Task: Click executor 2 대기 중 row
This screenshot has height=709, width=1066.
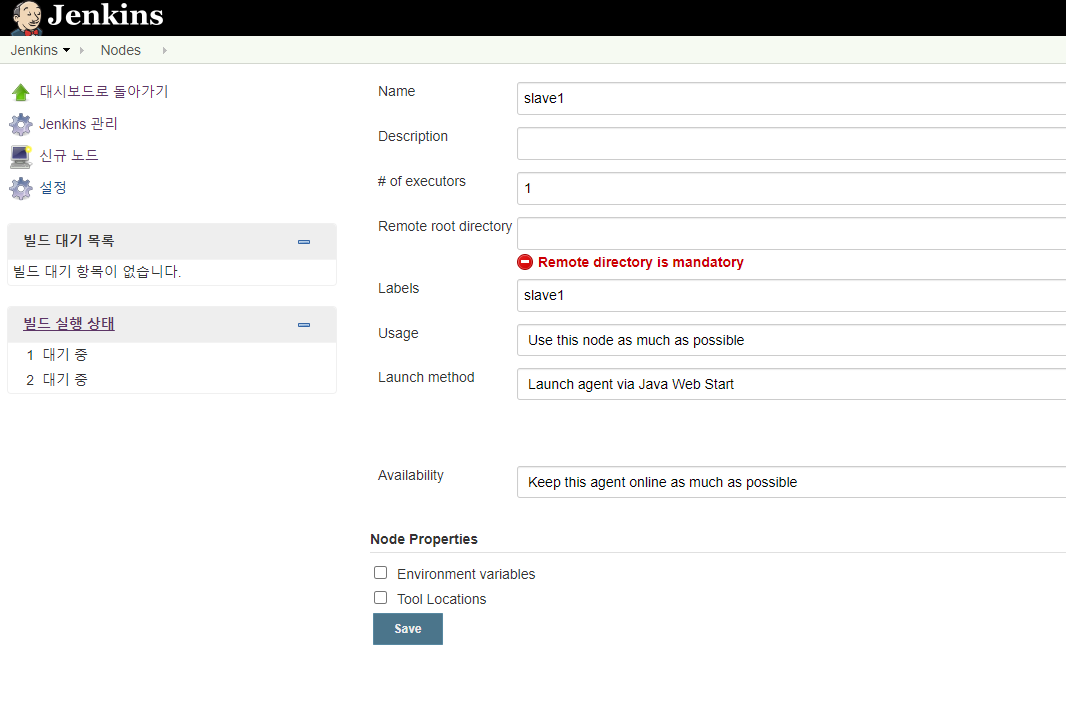Action: (x=172, y=380)
